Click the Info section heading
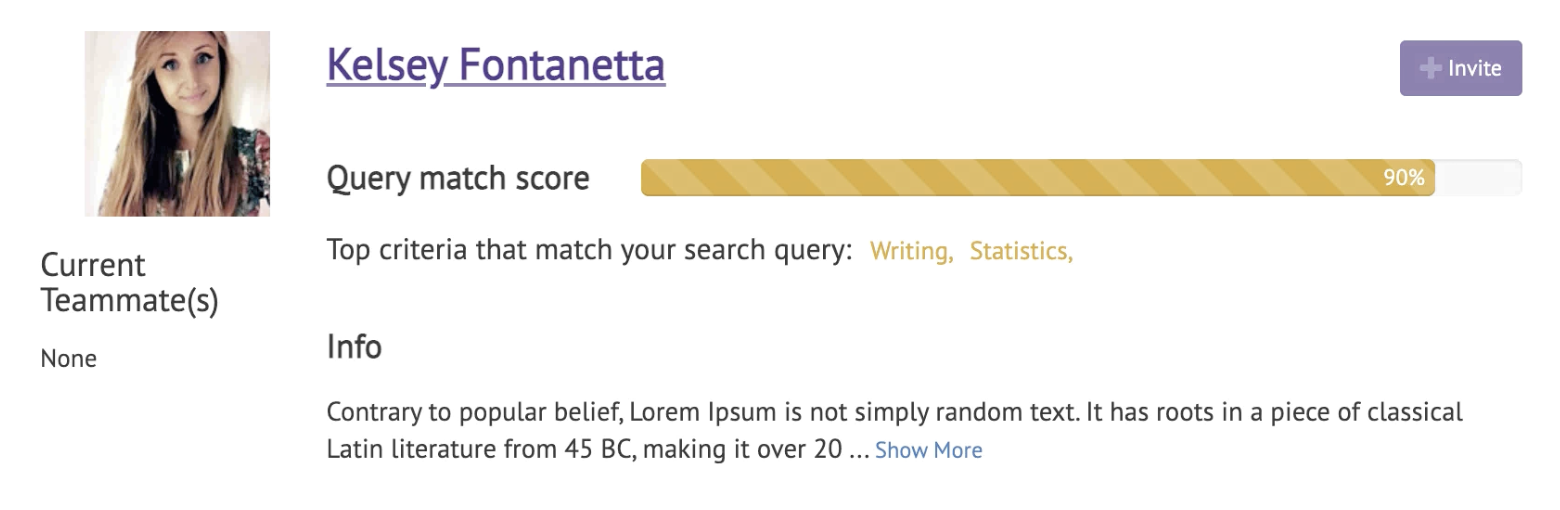Screen dimensions: 1560x510 tap(354, 347)
